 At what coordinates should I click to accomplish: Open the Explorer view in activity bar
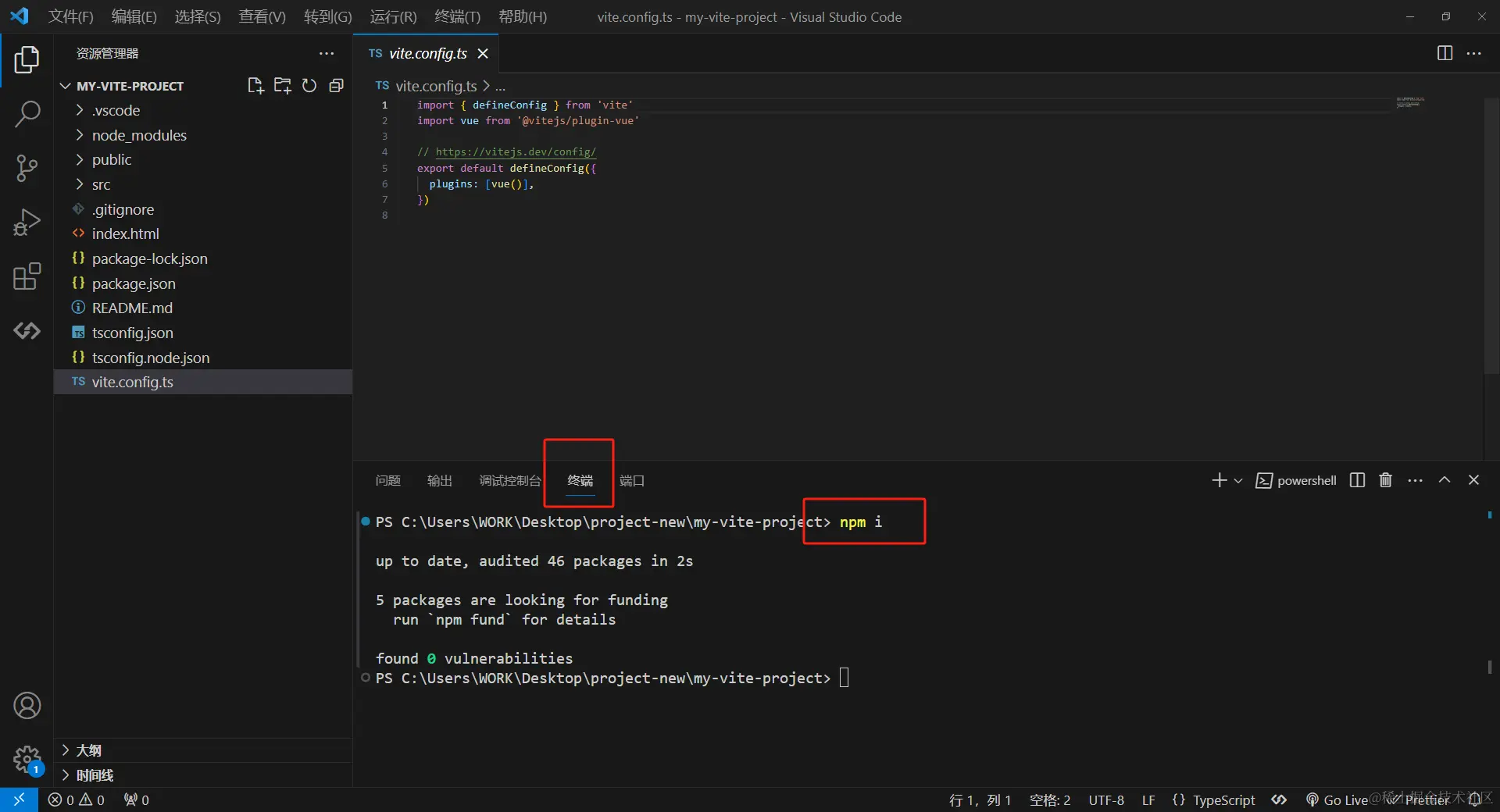[x=27, y=60]
